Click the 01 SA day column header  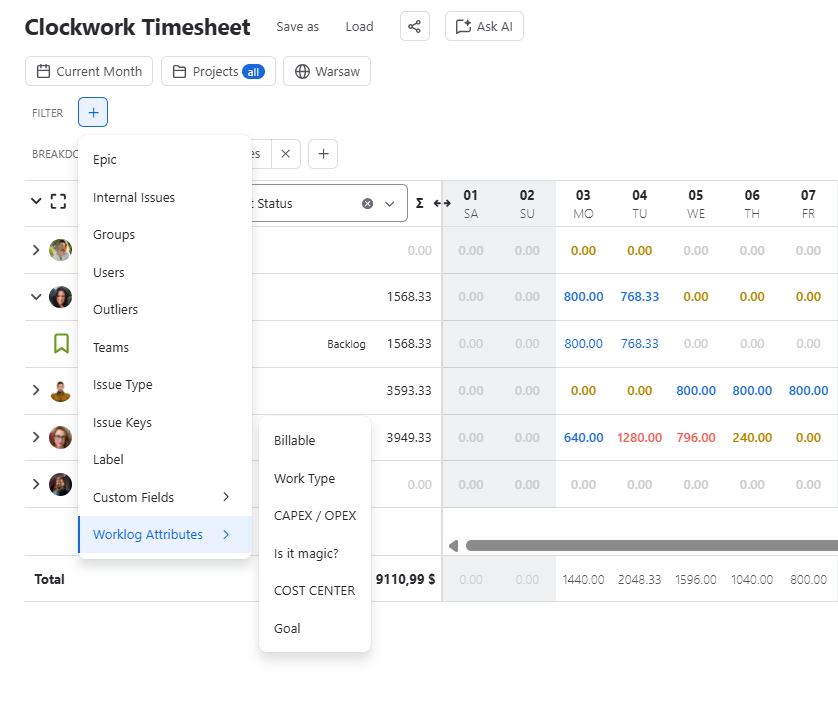pos(471,204)
